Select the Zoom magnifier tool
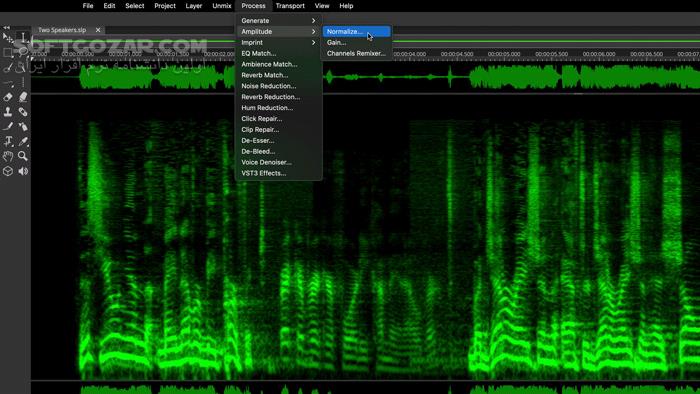Screen dimensions: 700x394 coord(23,156)
